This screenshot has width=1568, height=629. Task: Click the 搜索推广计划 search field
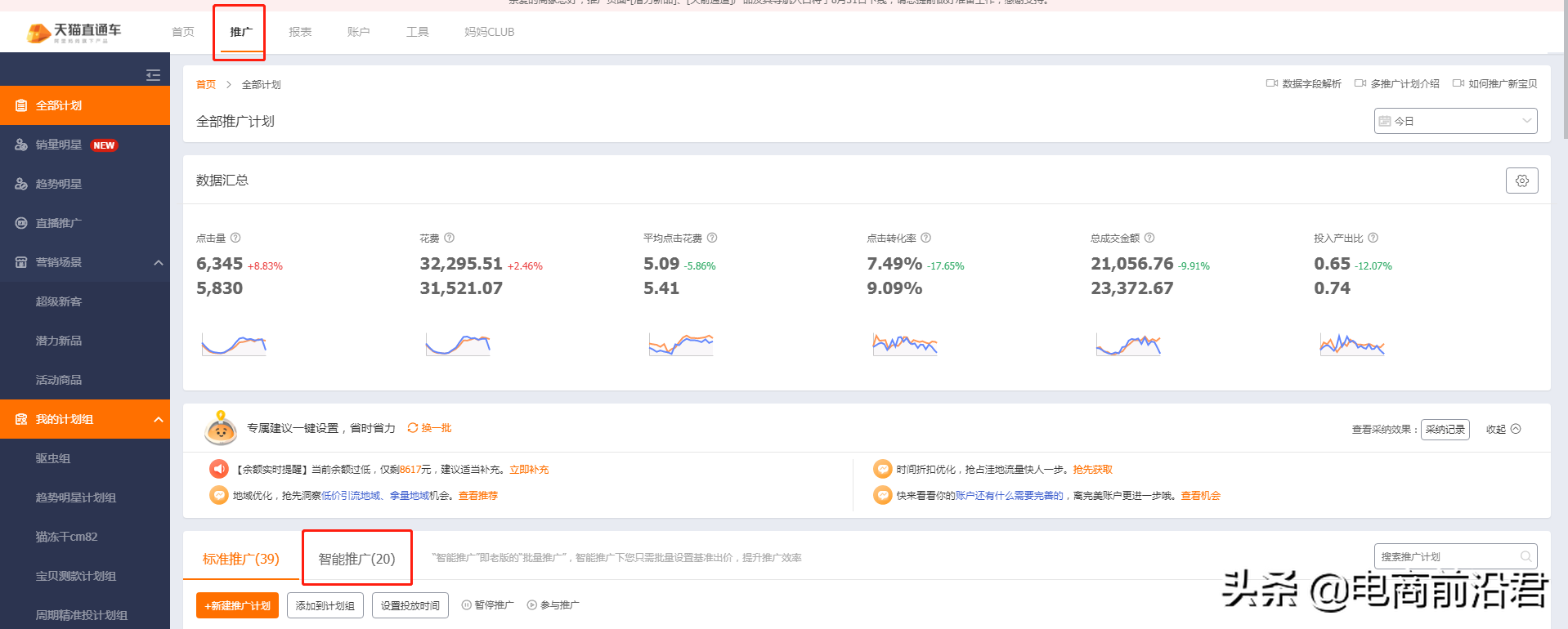pyautogui.click(x=1445, y=556)
